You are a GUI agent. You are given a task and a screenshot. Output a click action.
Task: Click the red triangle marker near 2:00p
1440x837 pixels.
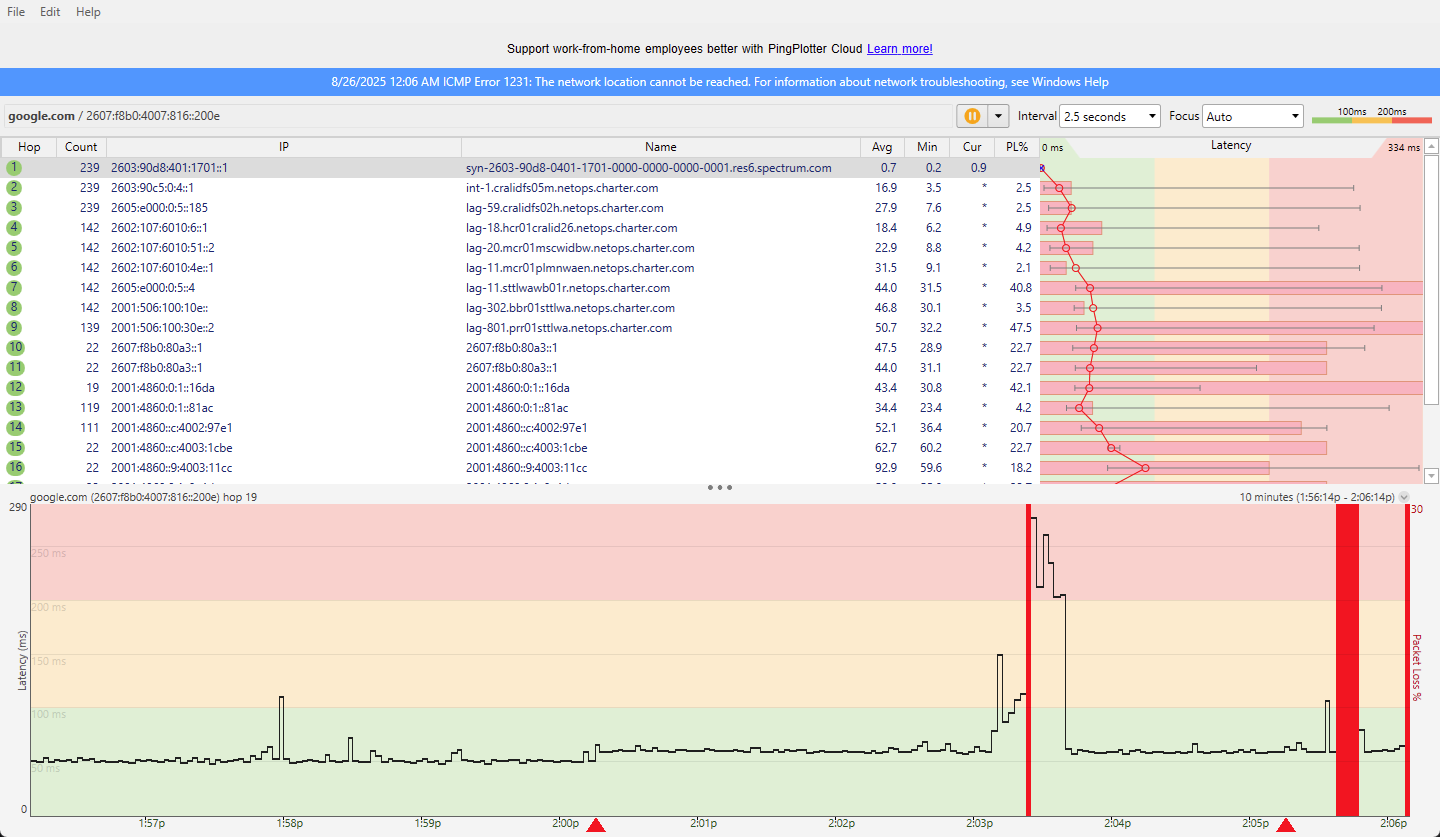(596, 825)
